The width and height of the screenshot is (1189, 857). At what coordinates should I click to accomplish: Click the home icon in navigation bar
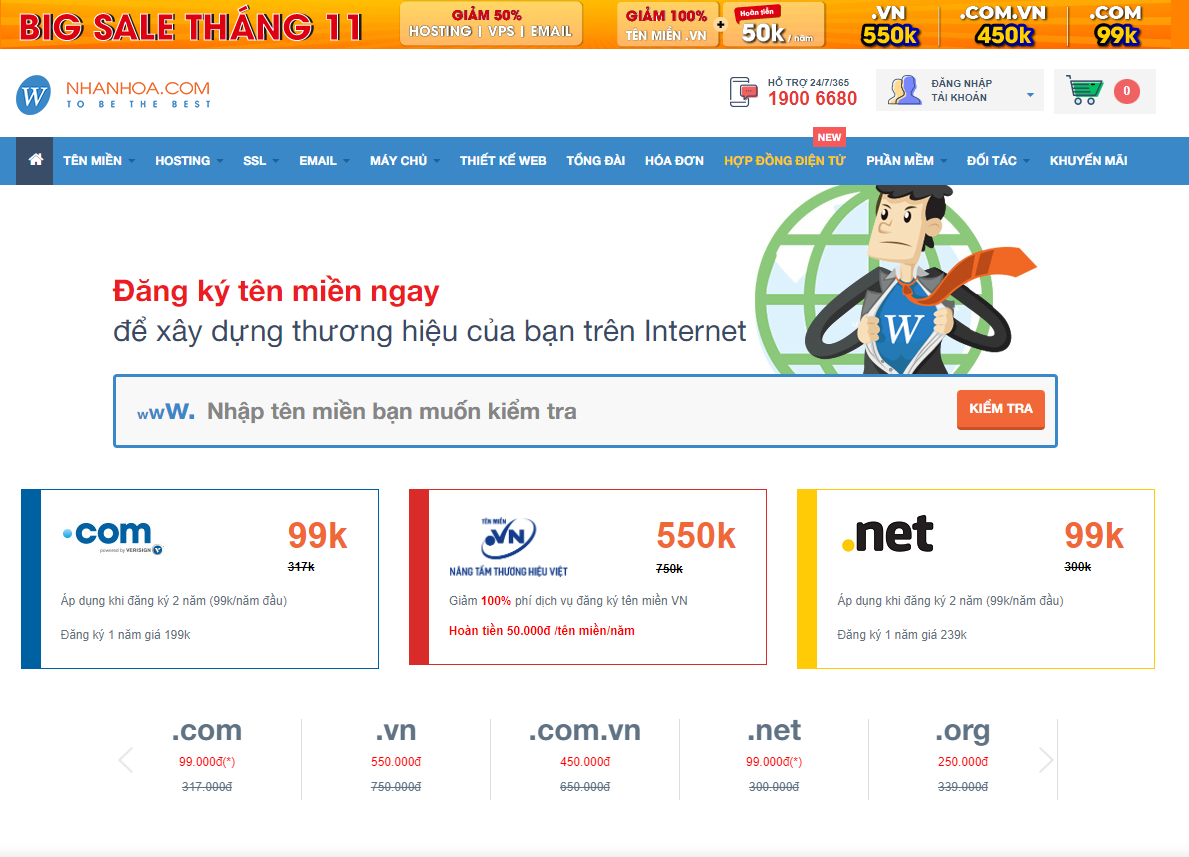point(36,160)
